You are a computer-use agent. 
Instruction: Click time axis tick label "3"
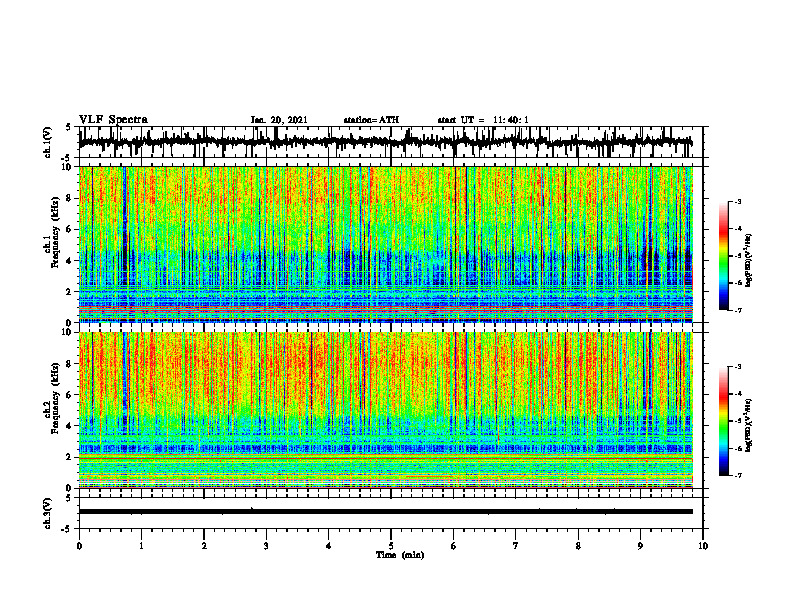pos(266,546)
